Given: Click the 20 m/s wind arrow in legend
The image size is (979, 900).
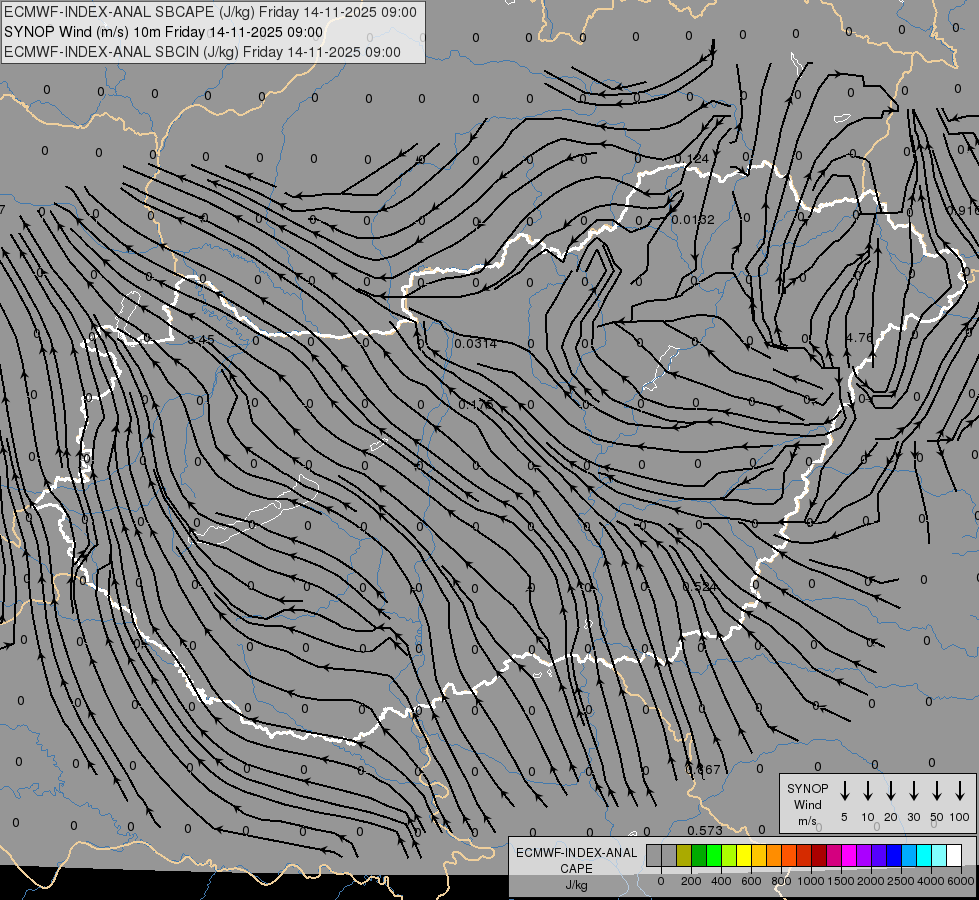Looking at the screenshot, I should click(890, 791).
